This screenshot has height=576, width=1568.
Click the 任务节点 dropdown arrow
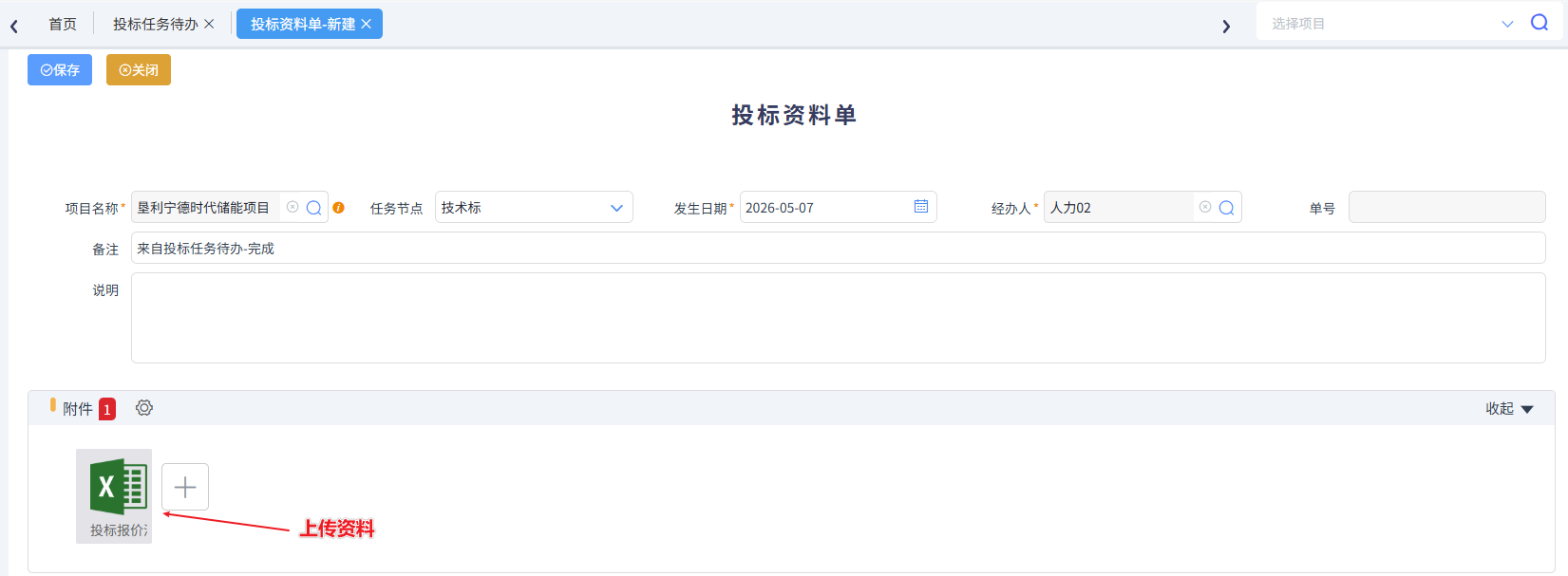pos(616,208)
